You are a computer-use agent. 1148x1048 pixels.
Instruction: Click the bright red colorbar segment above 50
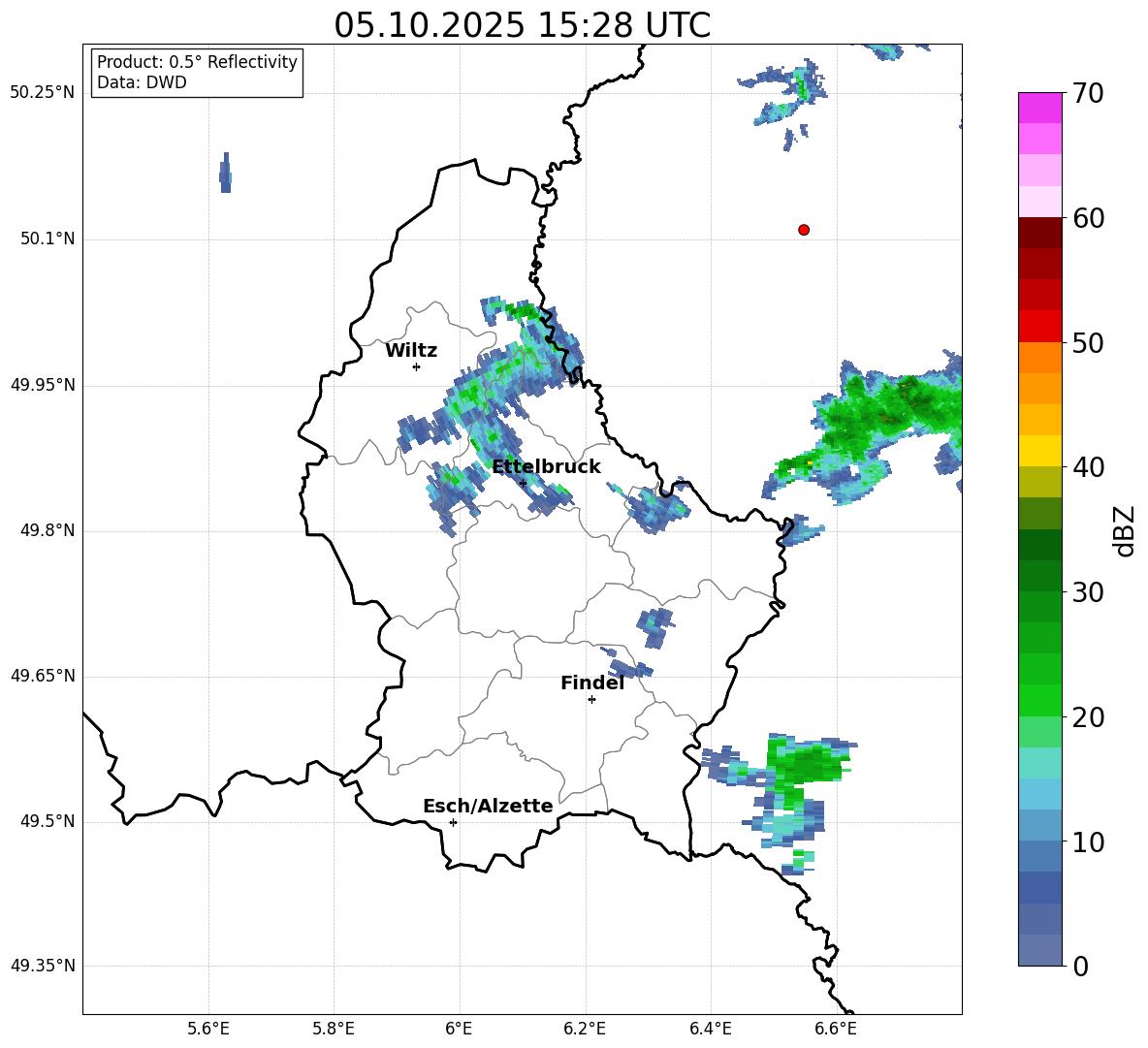tap(1039, 327)
